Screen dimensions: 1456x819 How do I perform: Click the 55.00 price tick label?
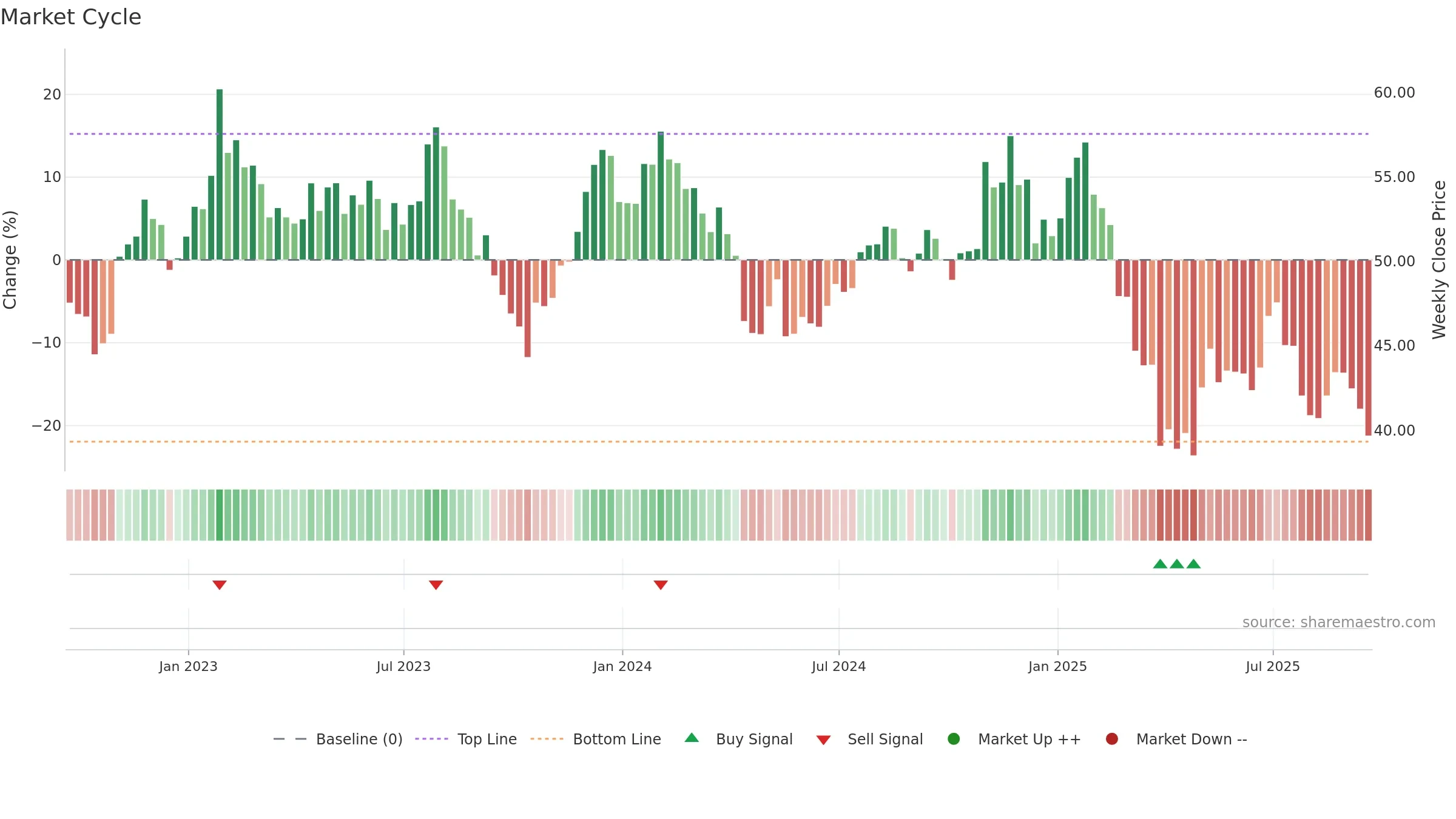pos(1394,177)
